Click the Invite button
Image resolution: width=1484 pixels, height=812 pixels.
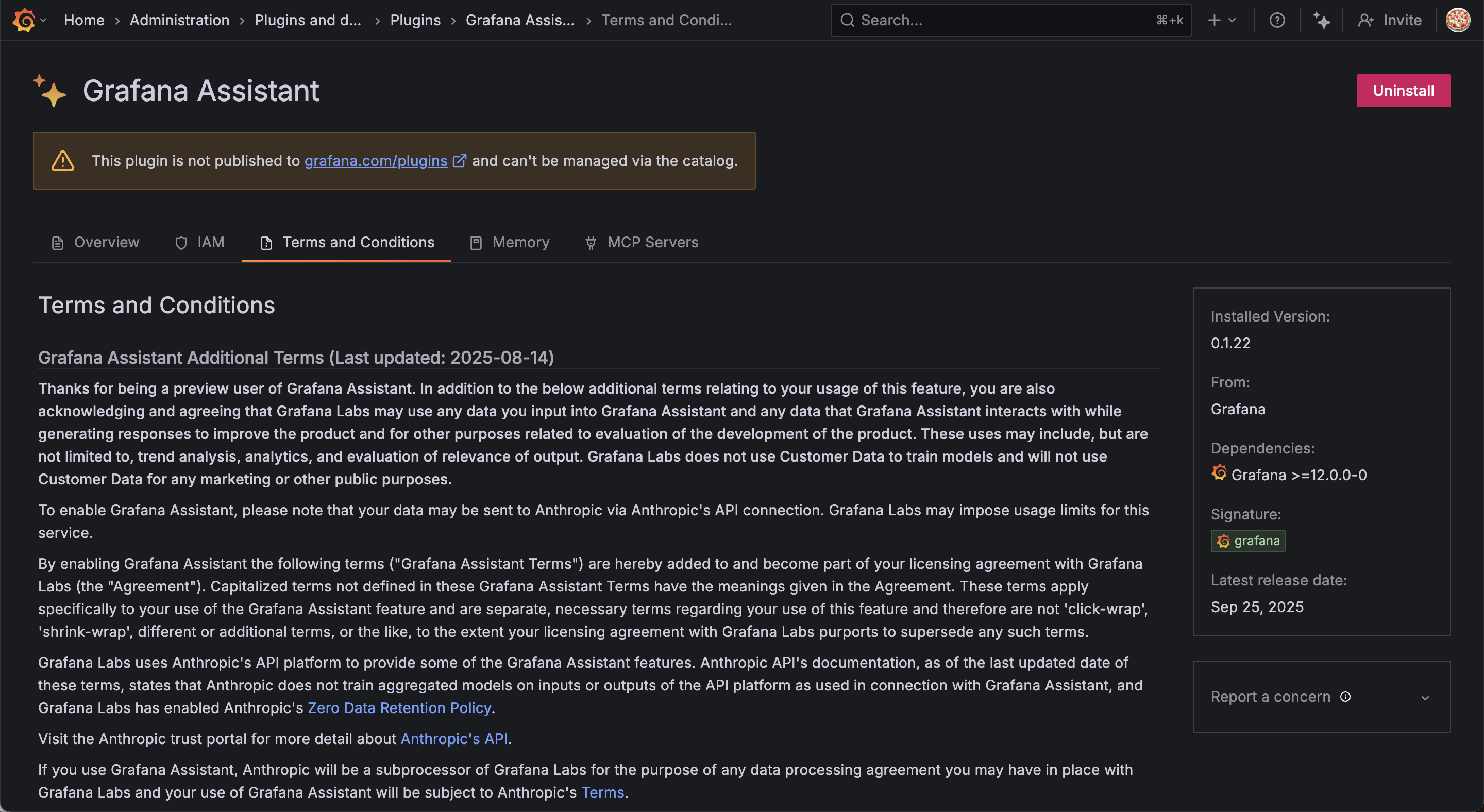1390,20
